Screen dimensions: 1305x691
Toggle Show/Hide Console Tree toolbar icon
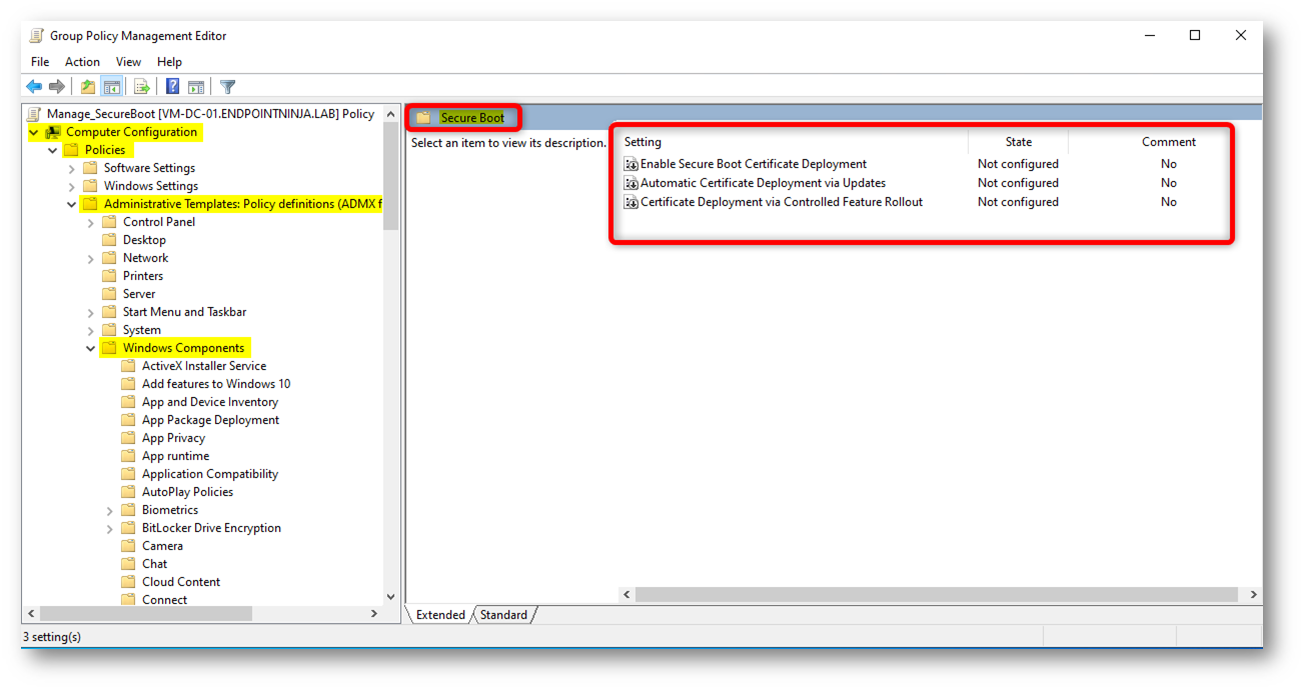pyautogui.click(x=112, y=87)
